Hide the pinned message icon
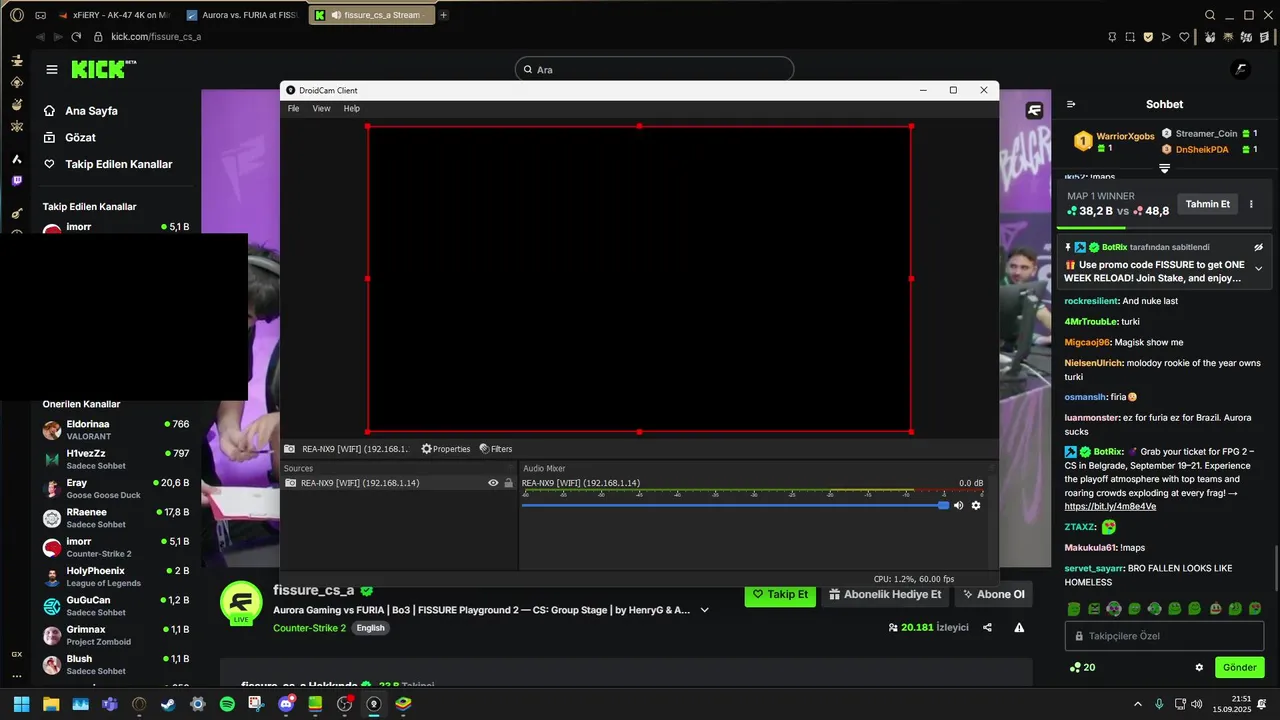 (1258, 247)
